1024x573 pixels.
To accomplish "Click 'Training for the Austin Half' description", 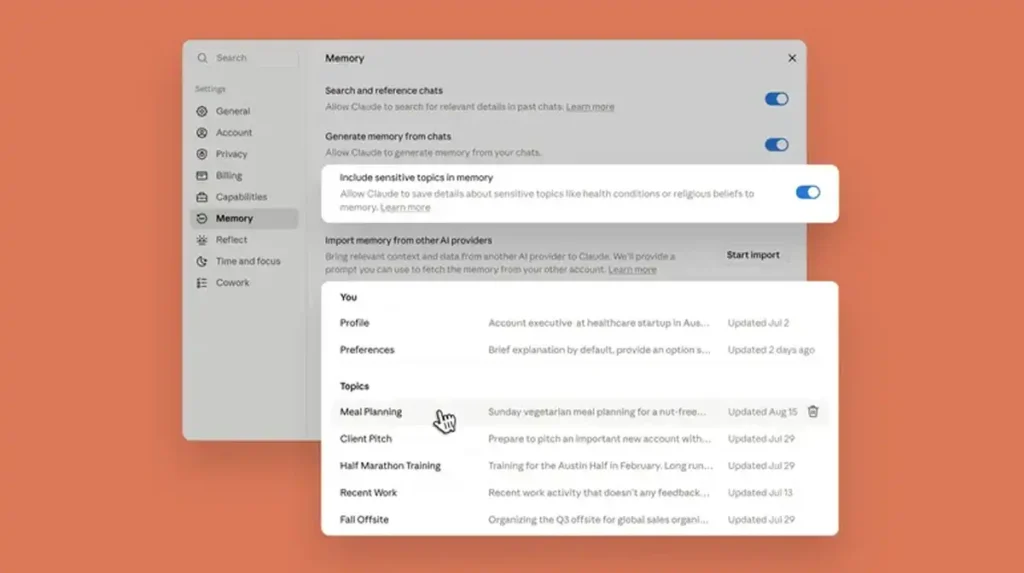I will coord(600,466).
